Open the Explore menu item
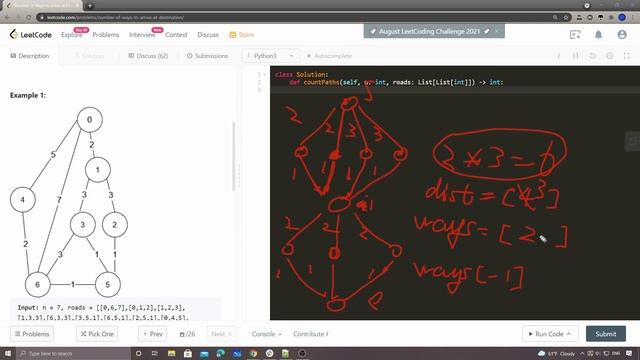Image resolution: width=640 pixels, height=360 pixels. click(71, 35)
